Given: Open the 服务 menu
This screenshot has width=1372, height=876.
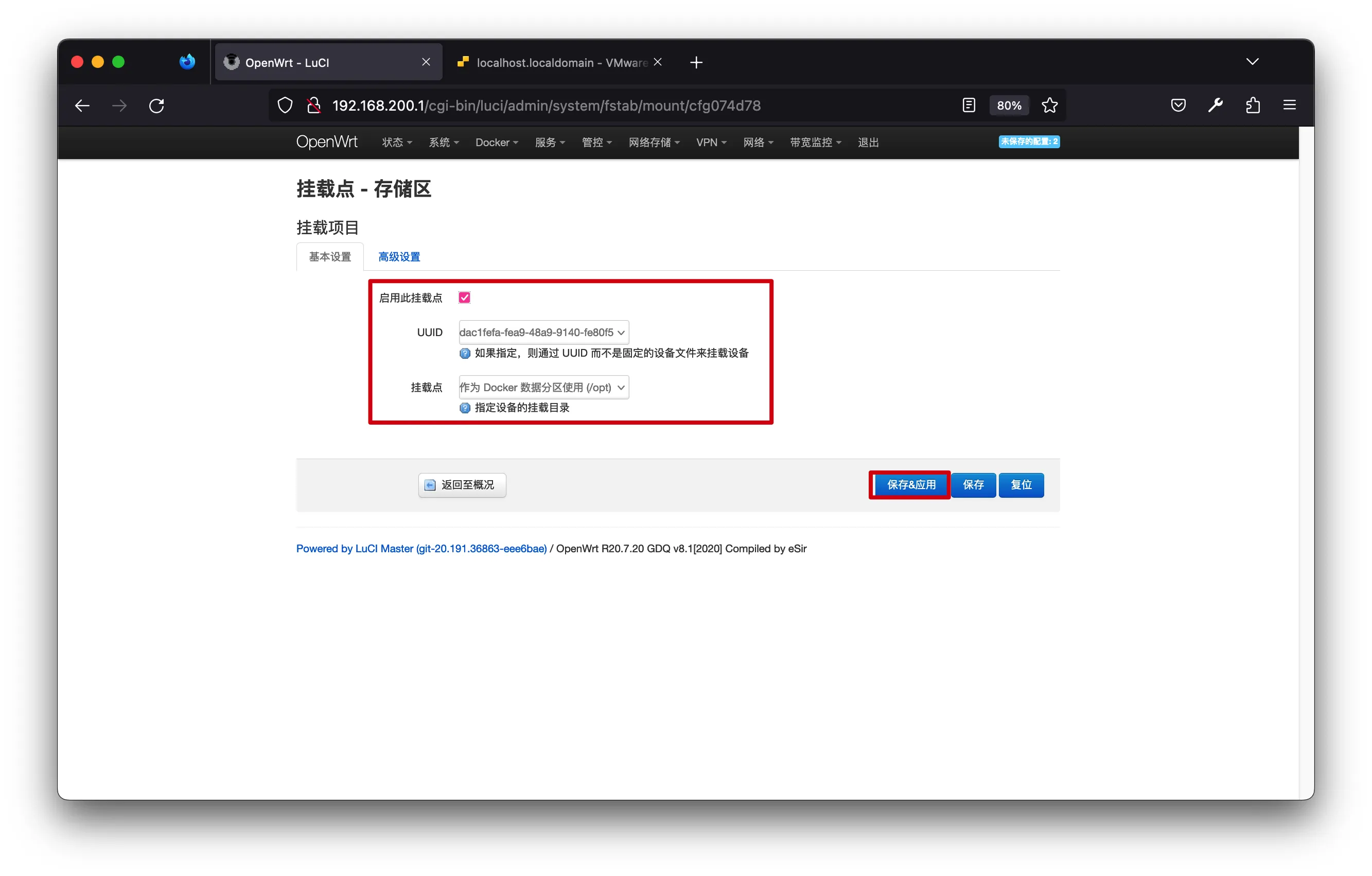Looking at the screenshot, I should pos(550,143).
